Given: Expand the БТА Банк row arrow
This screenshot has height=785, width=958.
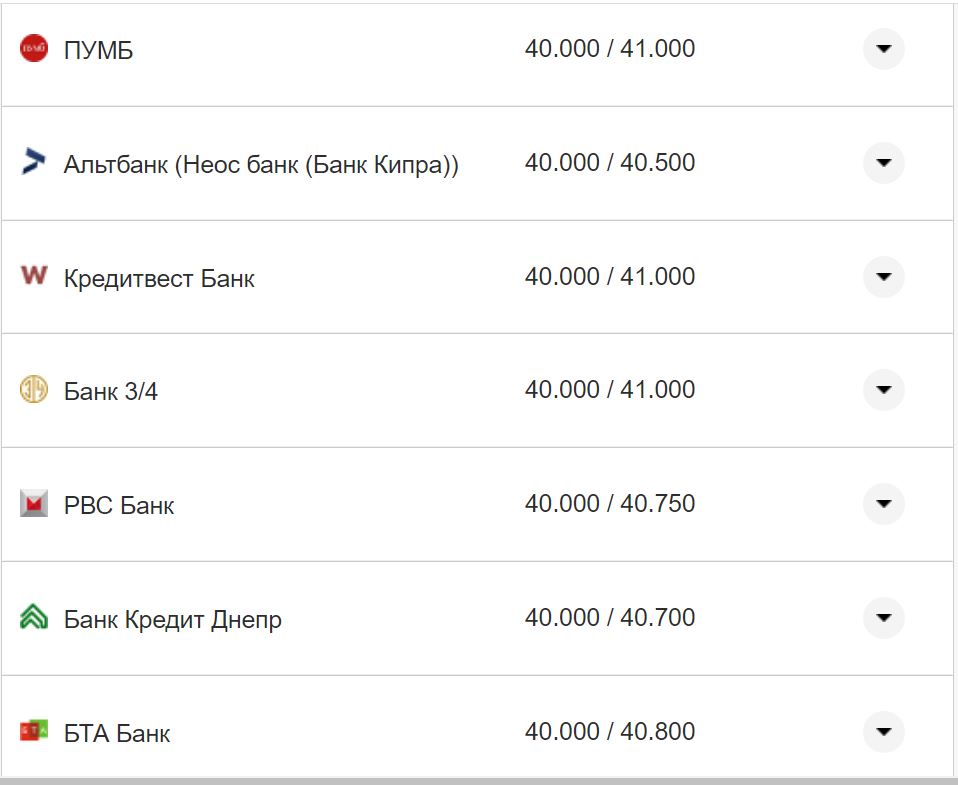Looking at the screenshot, I should coord(883,732).
